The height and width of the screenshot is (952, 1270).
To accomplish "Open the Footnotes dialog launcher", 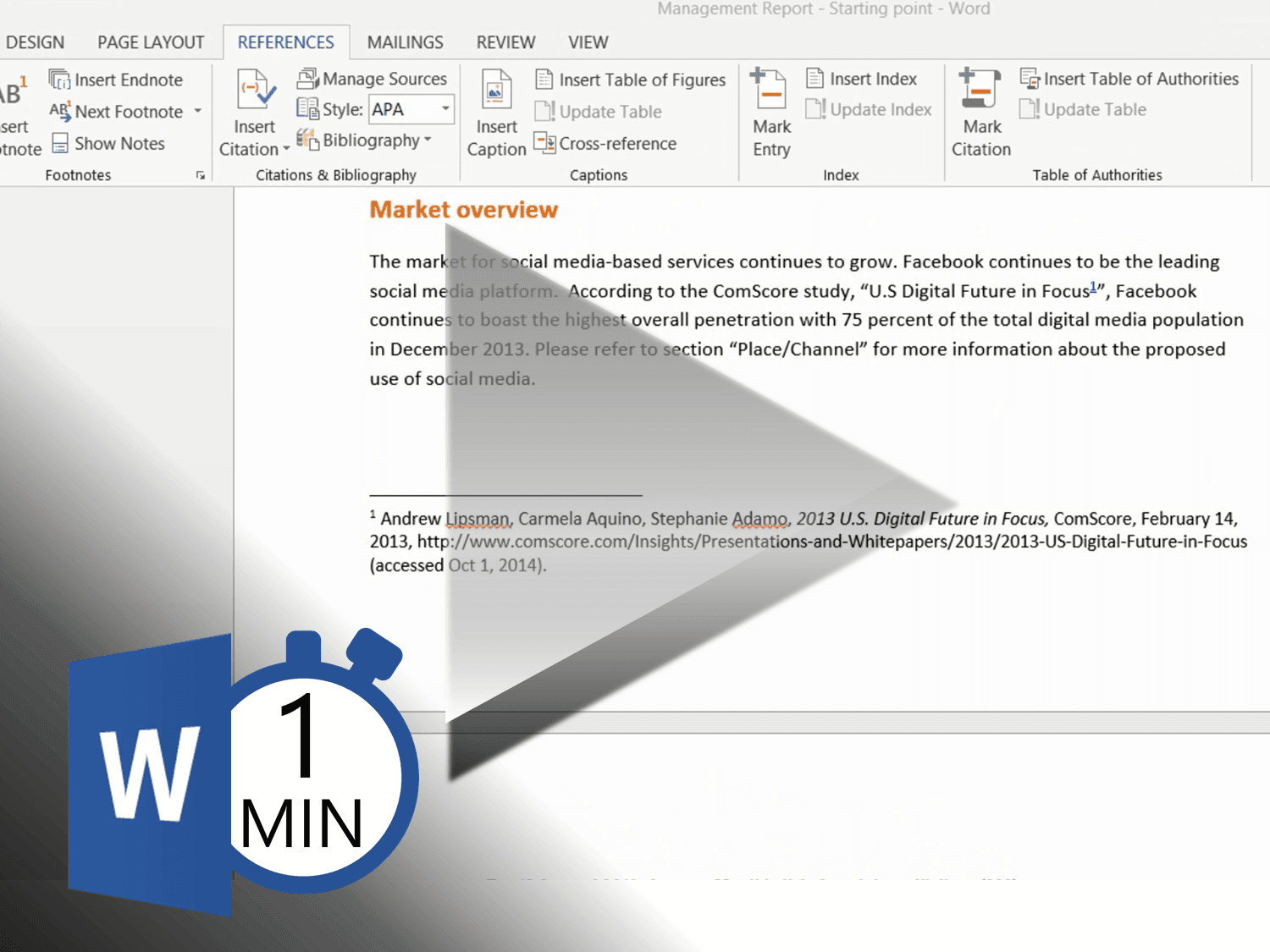I will 201,175.
